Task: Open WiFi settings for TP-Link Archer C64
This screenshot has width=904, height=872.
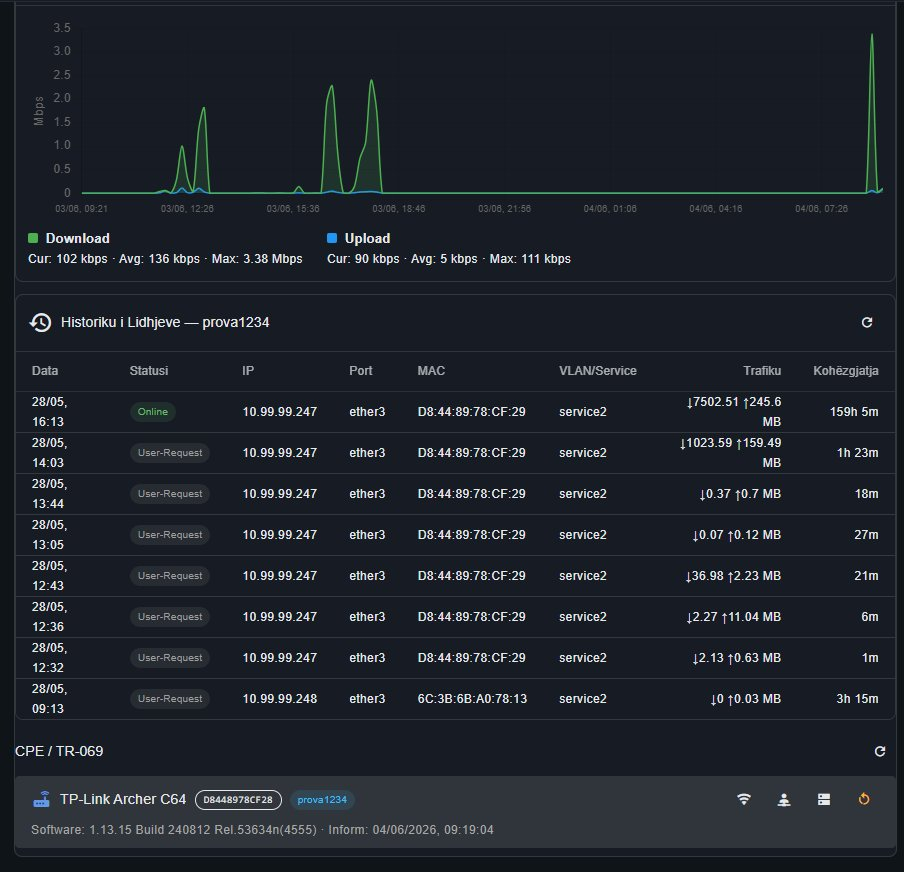Action: 744,799
